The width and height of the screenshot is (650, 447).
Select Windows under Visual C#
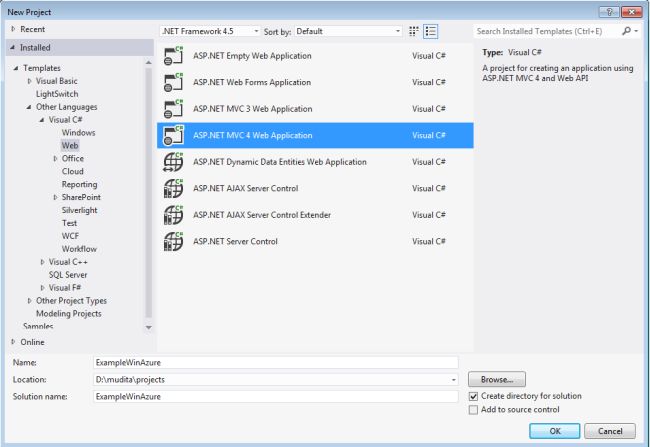78,133
